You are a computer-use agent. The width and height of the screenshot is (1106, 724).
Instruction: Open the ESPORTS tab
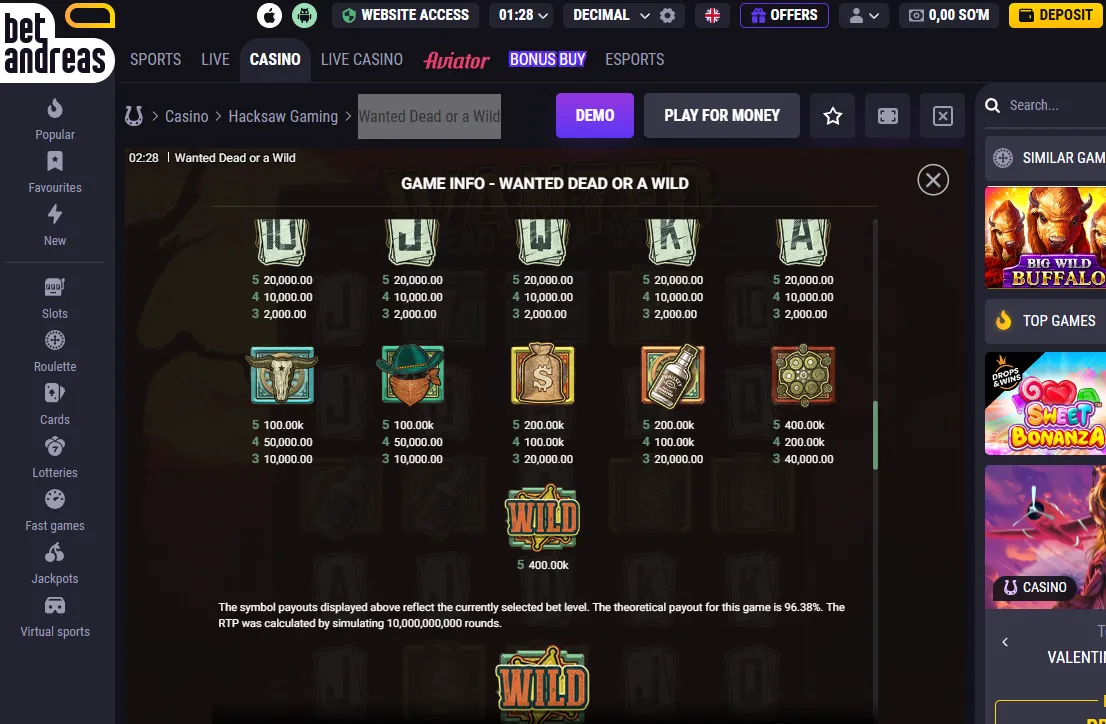pyautogui.click(x=635, y=59)
